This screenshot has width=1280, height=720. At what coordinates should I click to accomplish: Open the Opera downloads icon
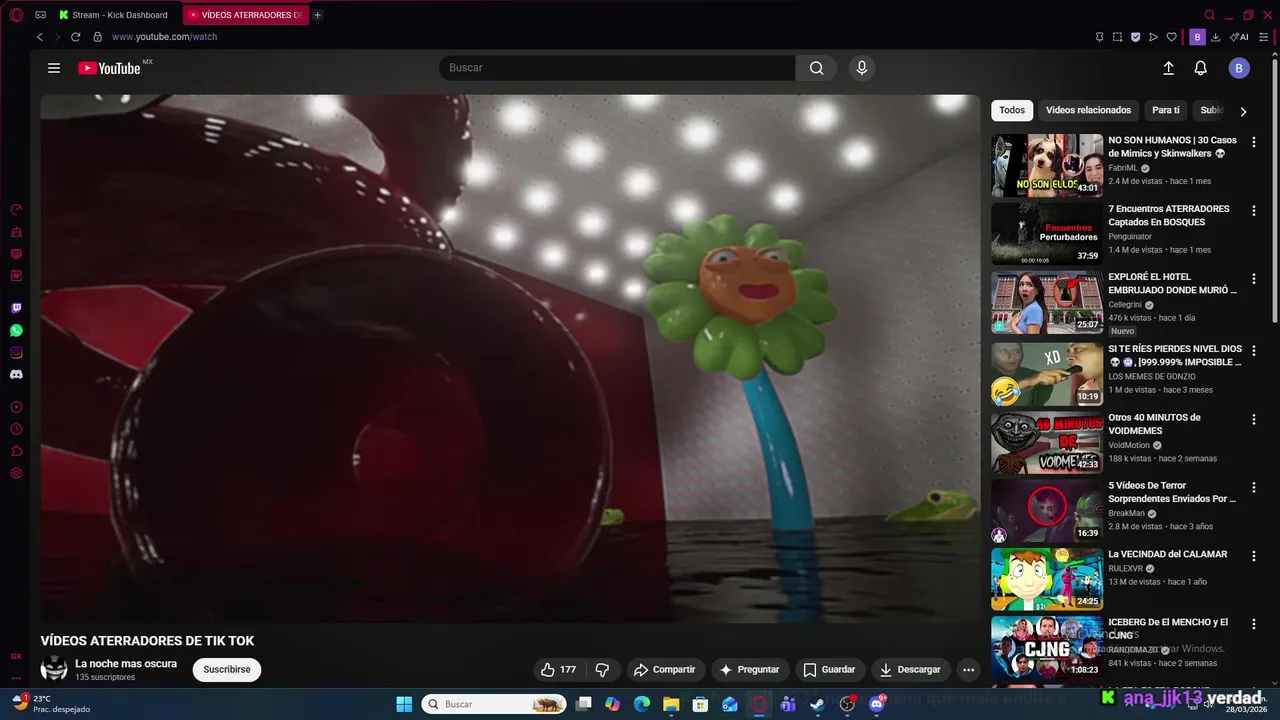pyautogui.click(x=1215, y=37)
